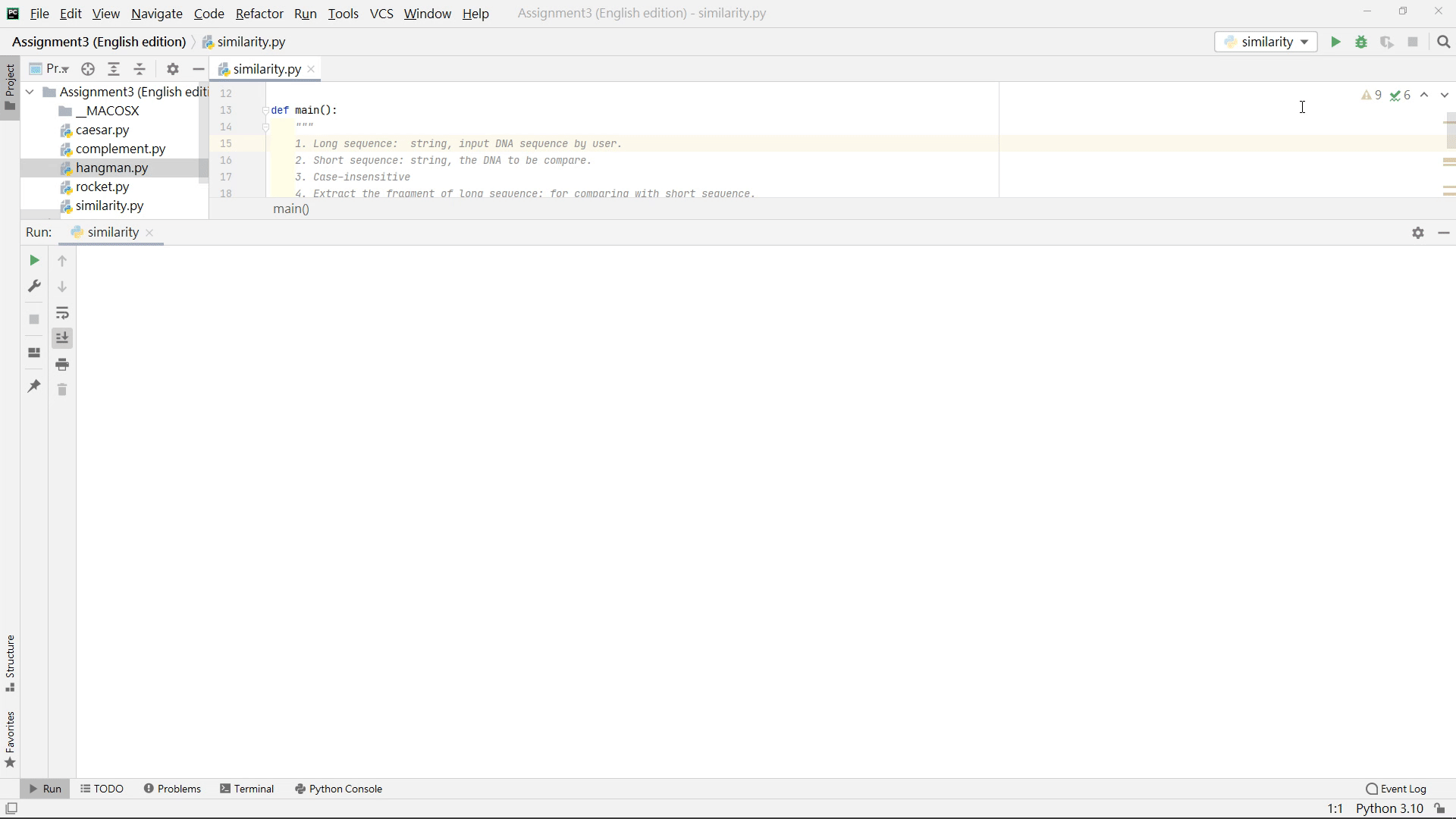Open the Refactor menu
This screenshot has height=819, width=1456.
tap(259, 14)
